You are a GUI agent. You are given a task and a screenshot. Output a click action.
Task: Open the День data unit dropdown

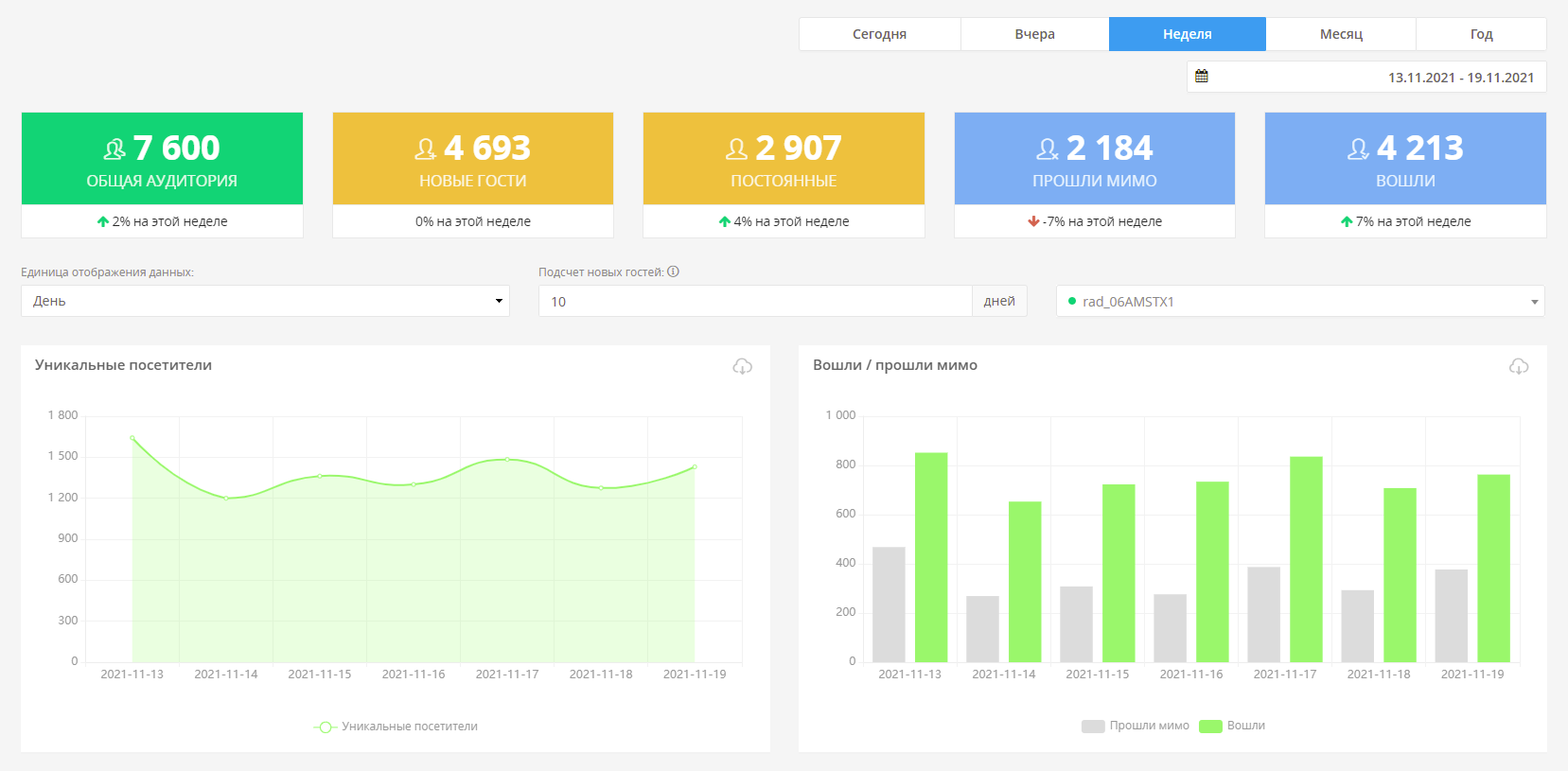click(265, 301)
